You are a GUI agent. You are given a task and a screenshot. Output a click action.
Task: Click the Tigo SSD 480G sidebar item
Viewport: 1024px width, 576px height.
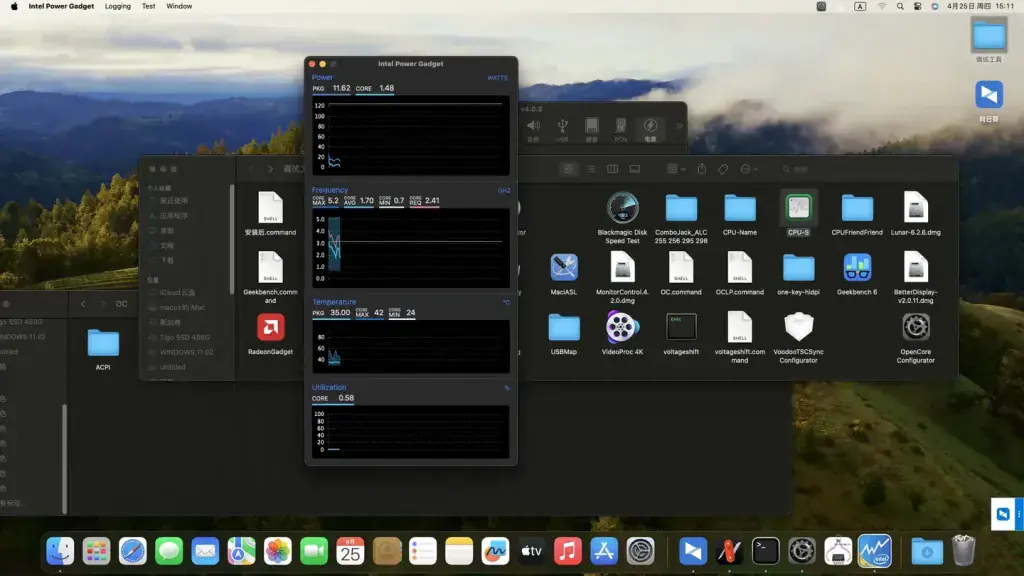[x=185, y=337]
